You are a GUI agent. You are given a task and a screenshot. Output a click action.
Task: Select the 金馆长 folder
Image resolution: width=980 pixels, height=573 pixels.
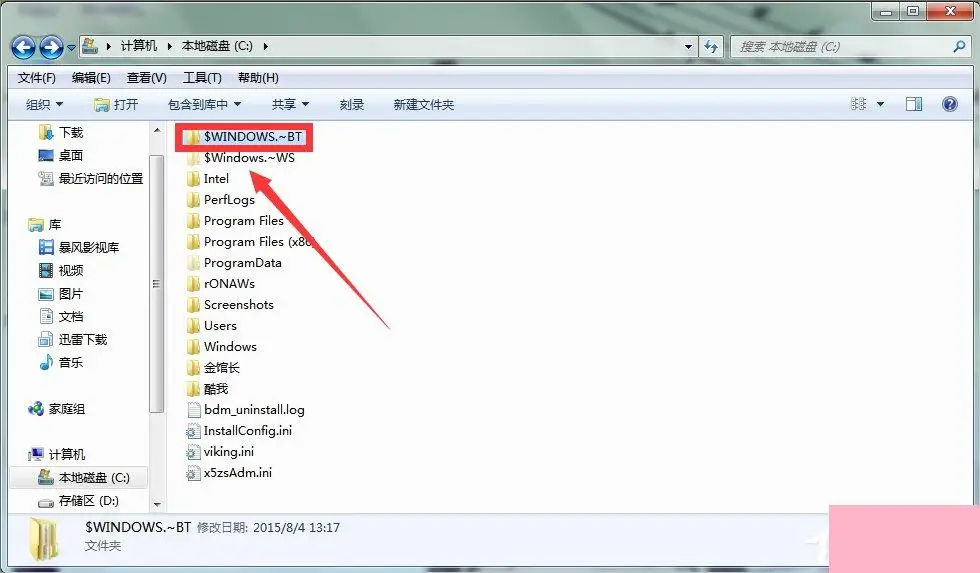(x=213, y=367)
